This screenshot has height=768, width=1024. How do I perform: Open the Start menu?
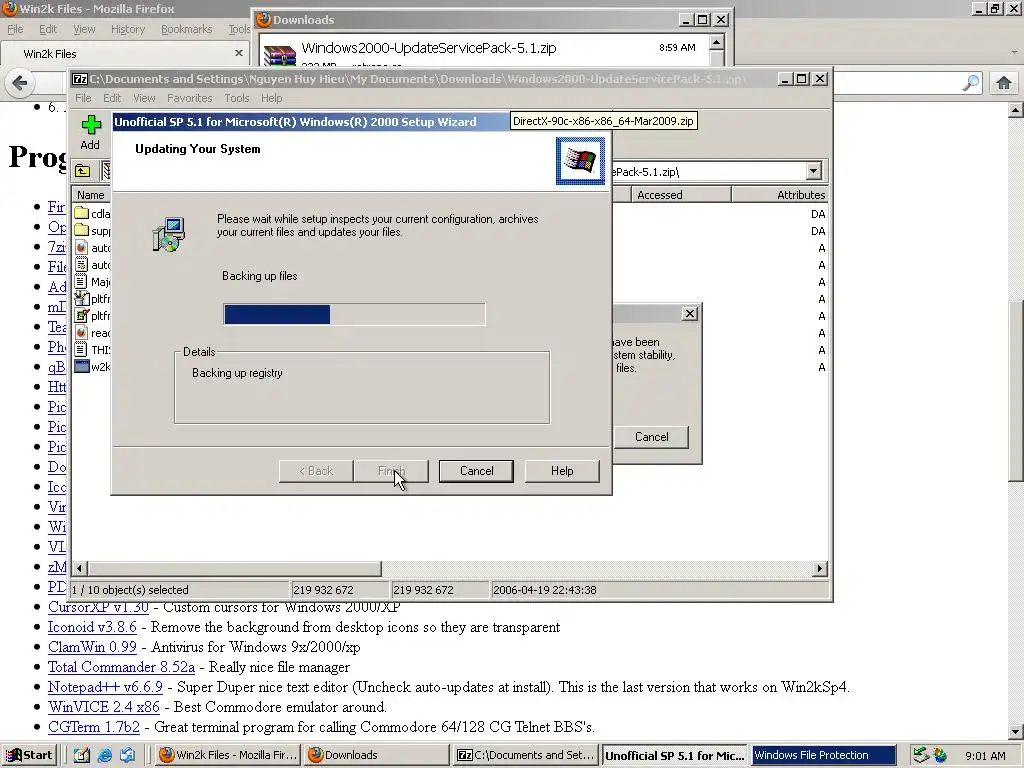29,755
